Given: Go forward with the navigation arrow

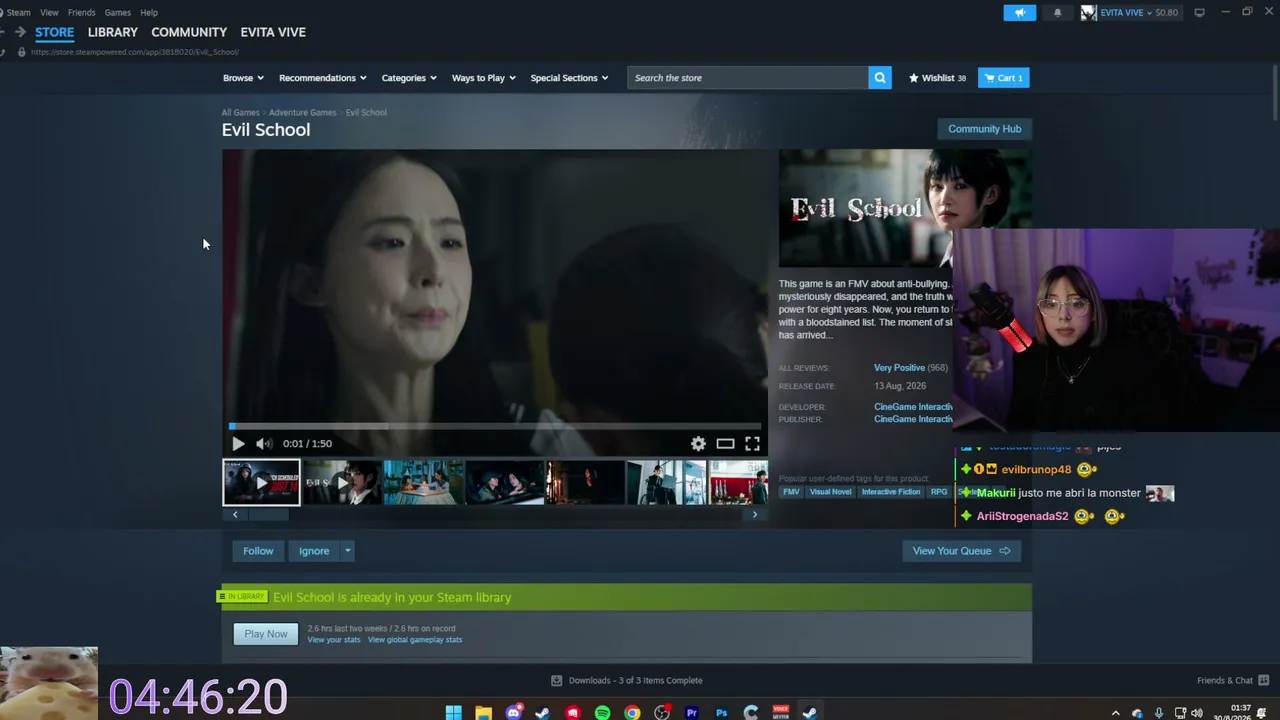Looking at the screenshot, I should [19, 32].
